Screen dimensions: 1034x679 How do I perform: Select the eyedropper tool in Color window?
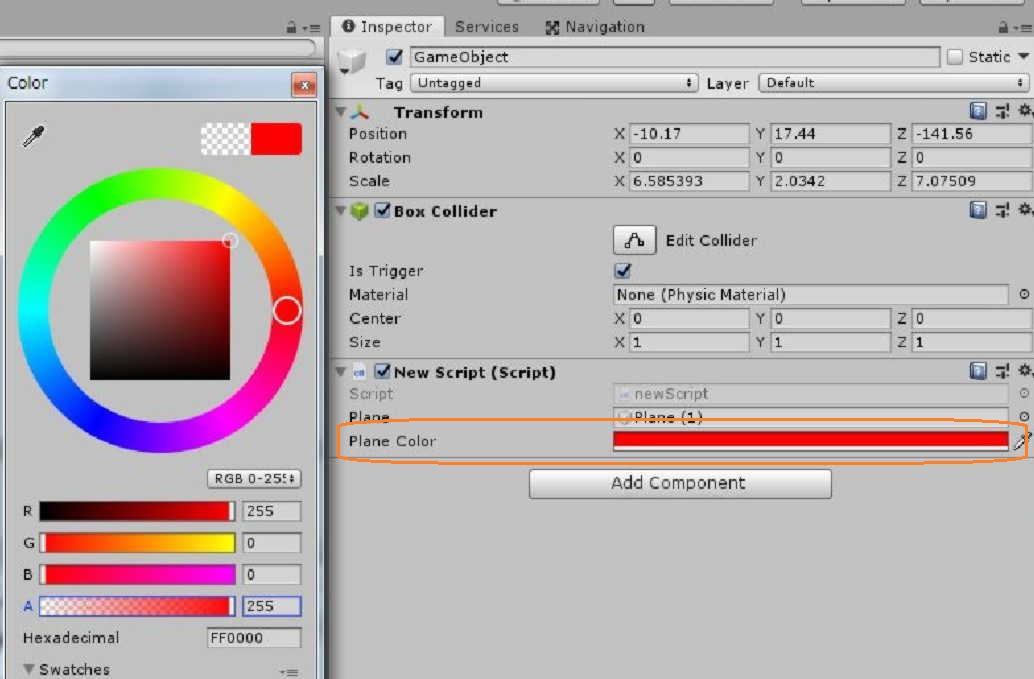pyautogui.click(x=34, y=137)
